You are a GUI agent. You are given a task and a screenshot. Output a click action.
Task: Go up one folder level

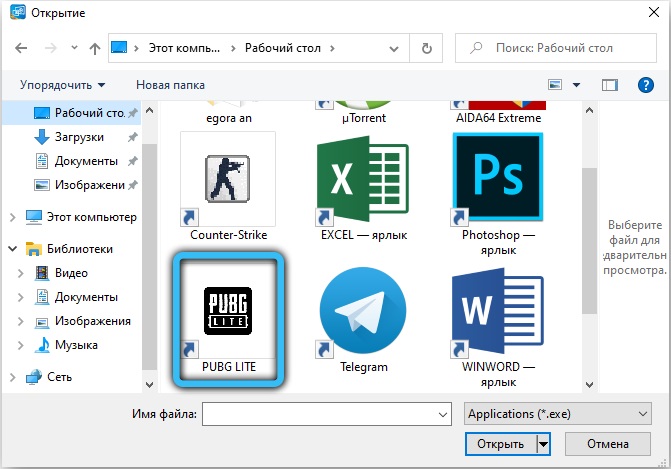click(95, 48)
